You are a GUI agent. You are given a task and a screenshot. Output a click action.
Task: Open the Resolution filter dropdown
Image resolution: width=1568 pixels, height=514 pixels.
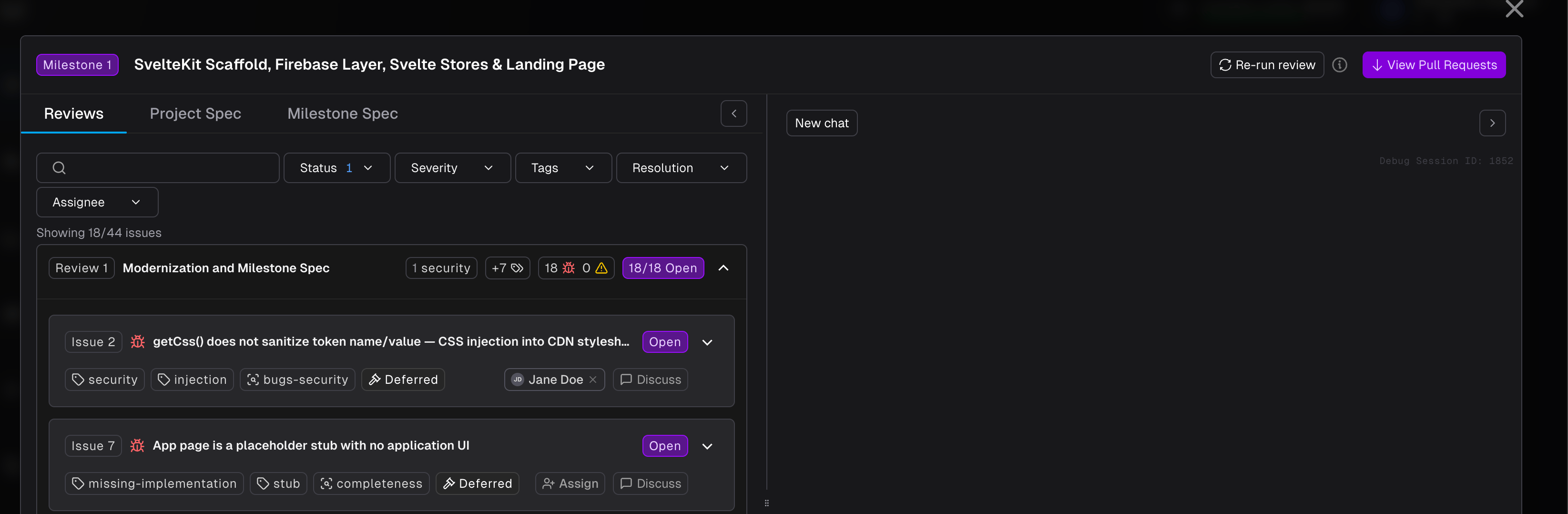[681, 168]
